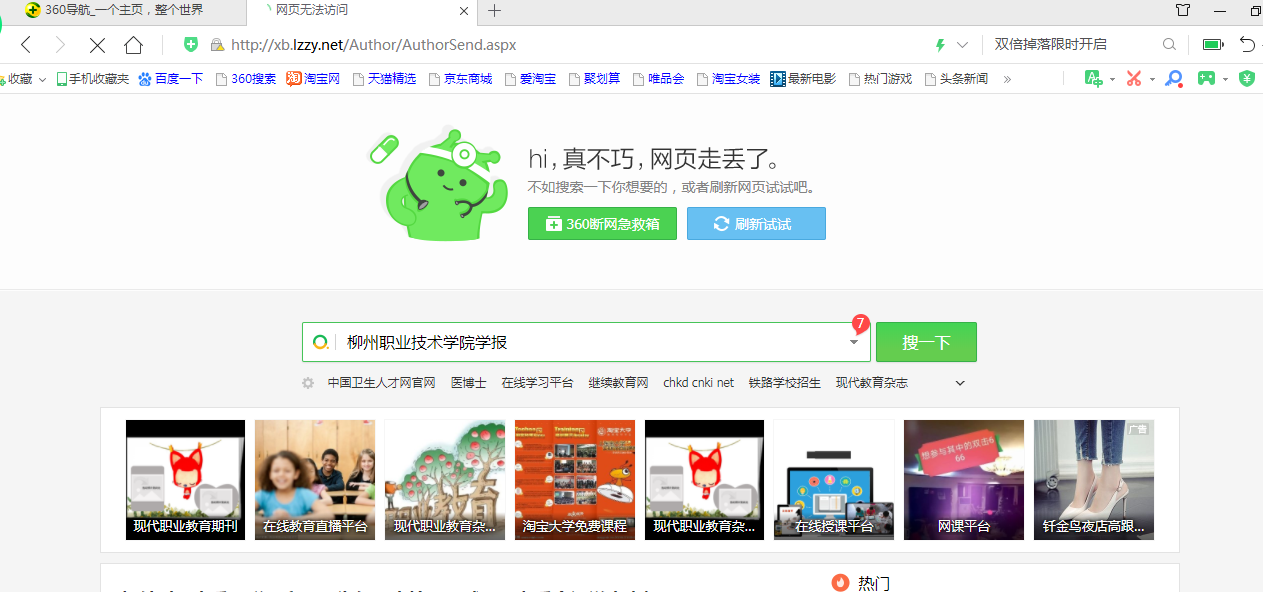Image resolution: width=1263 pixels, height=592 pixels.
Task: Switch to the 360导航 tab
Action: pos(122,10)
